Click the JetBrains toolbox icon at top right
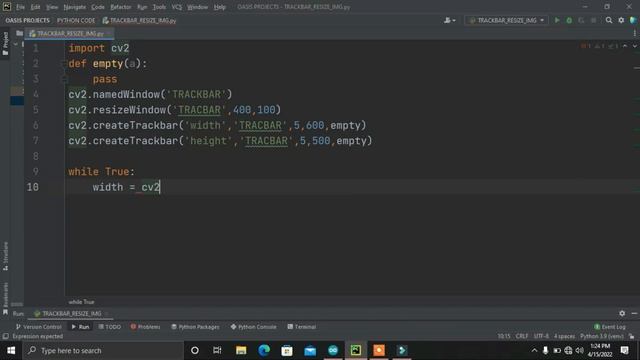Image resolution: width=640 pixels, height=360 pixels. (633, 20)
